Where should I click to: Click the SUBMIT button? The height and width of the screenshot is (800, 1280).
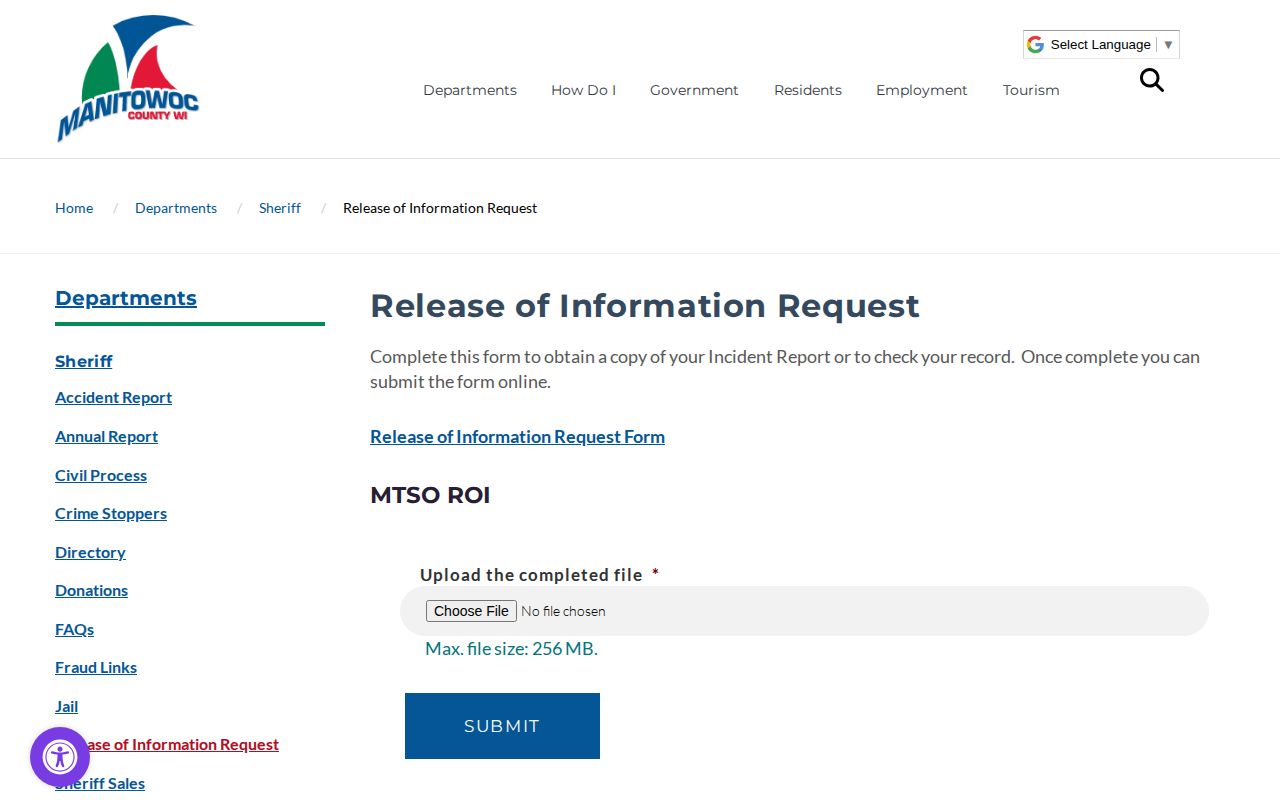pyautogui.click(x=502, y=726)
